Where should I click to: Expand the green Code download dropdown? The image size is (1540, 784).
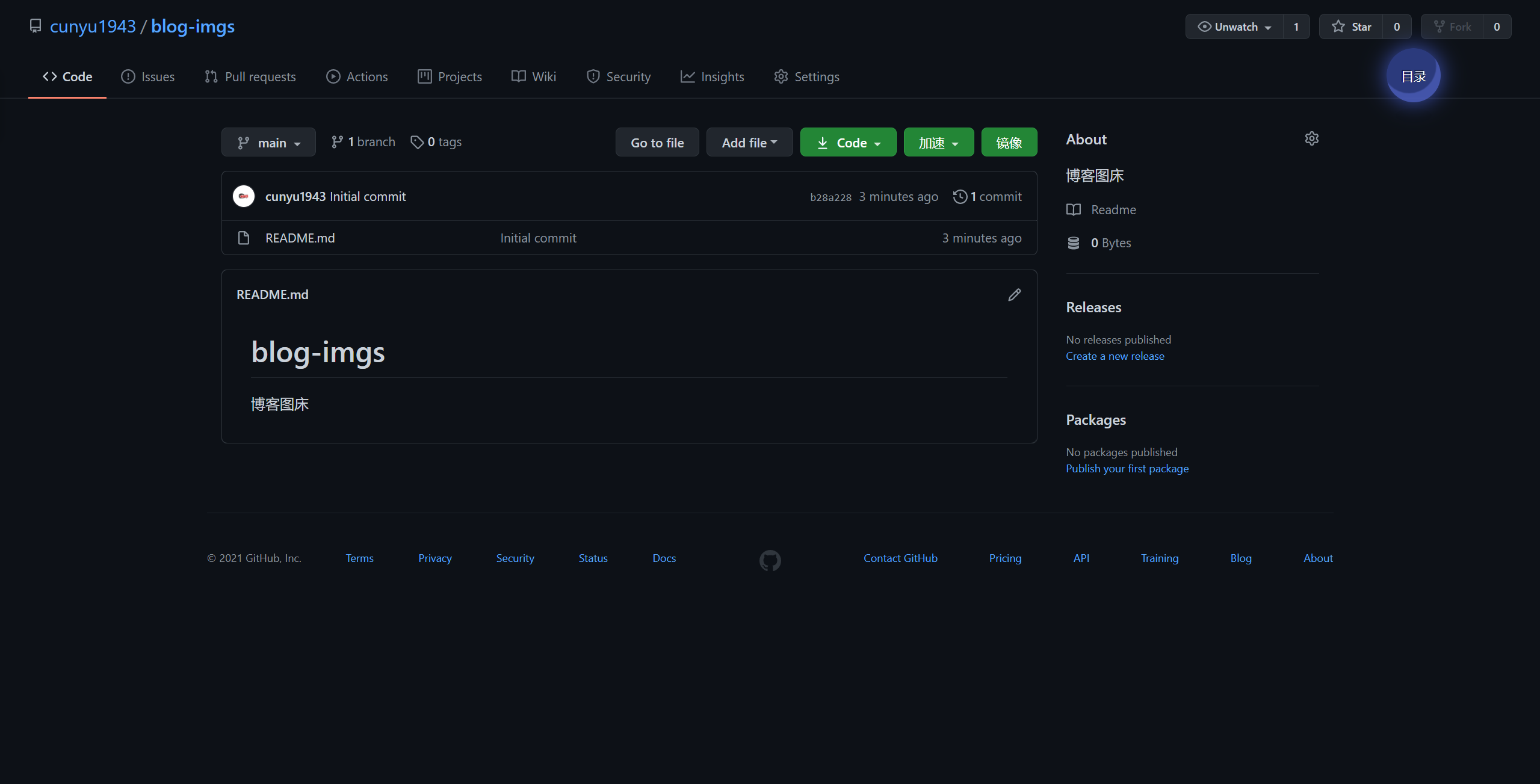(848, 143)
